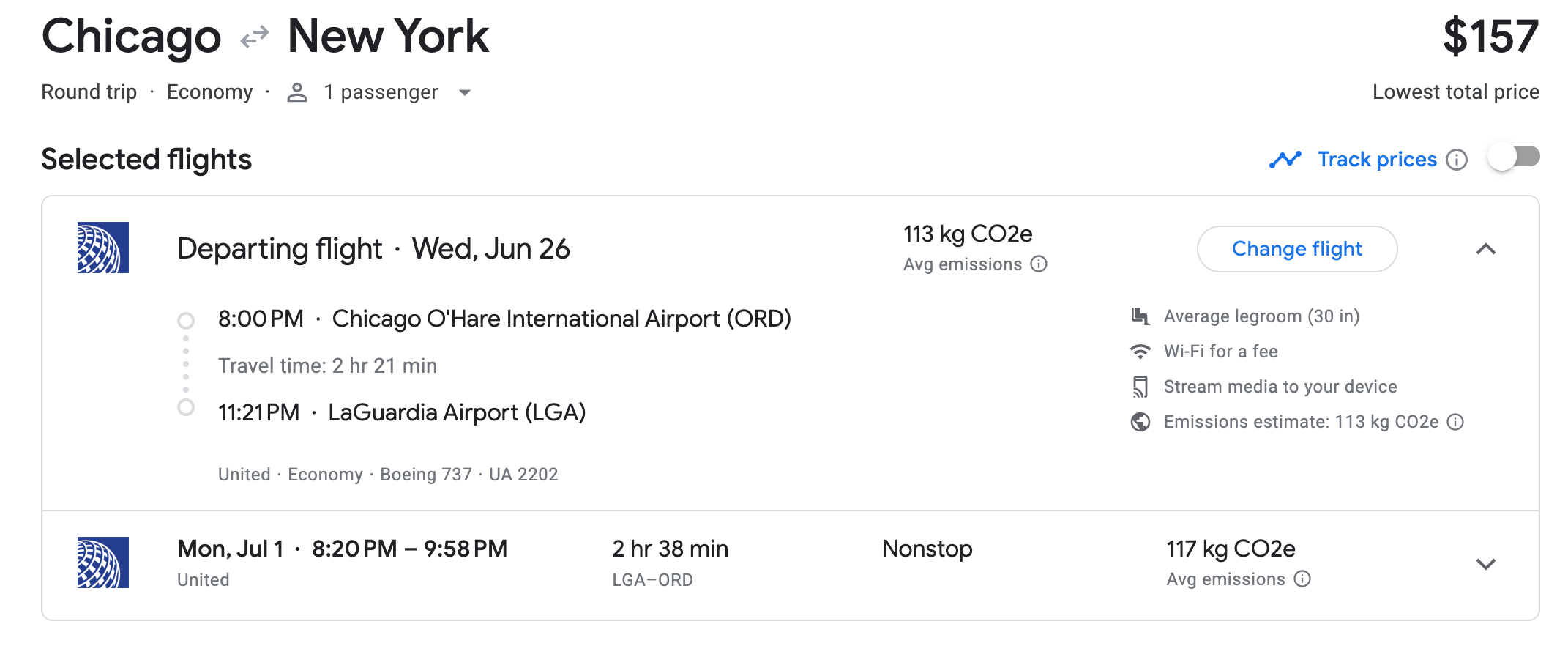Click the Track prices link text
This screenshot has width=1568, height=646.
click(x=1377, y=160)
